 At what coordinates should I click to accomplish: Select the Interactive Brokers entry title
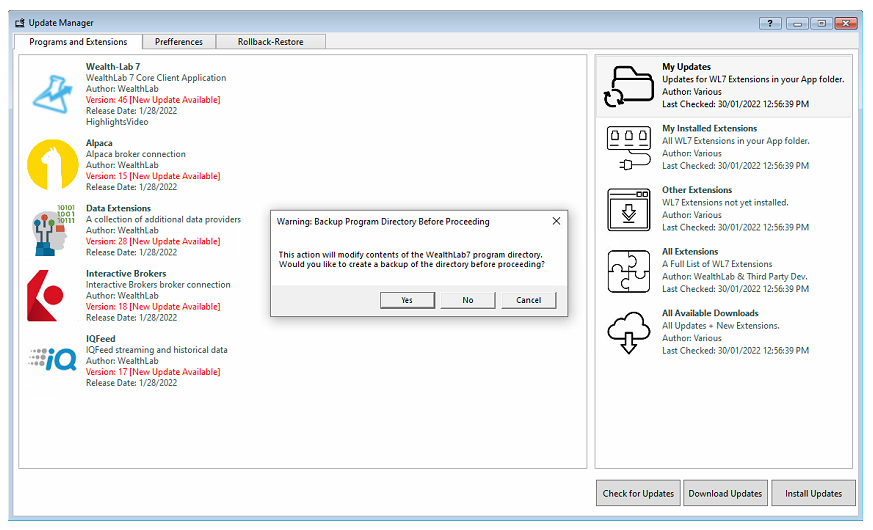click(126, 273)
